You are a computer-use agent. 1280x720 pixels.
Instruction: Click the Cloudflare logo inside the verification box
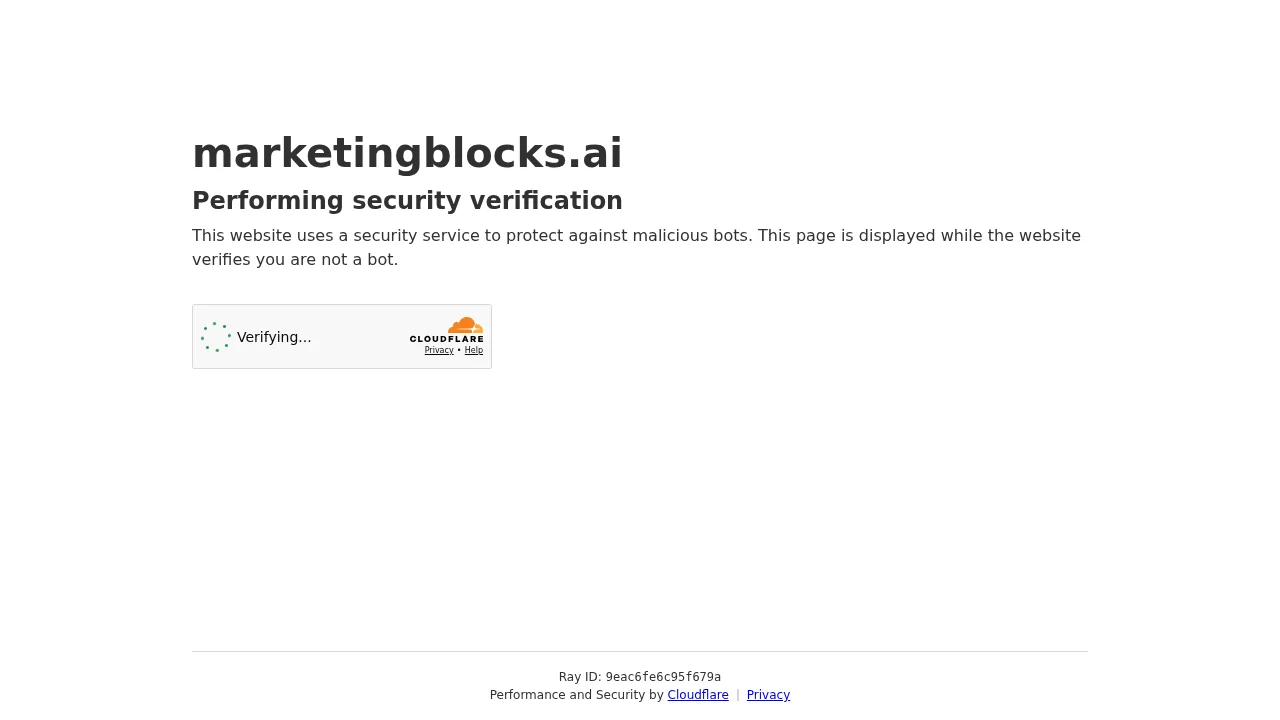coord(464,325)
